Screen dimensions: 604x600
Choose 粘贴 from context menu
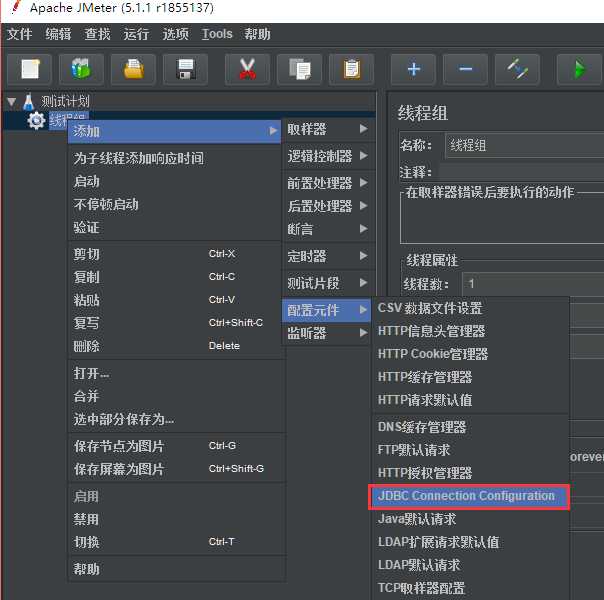[x=174, y=300]
